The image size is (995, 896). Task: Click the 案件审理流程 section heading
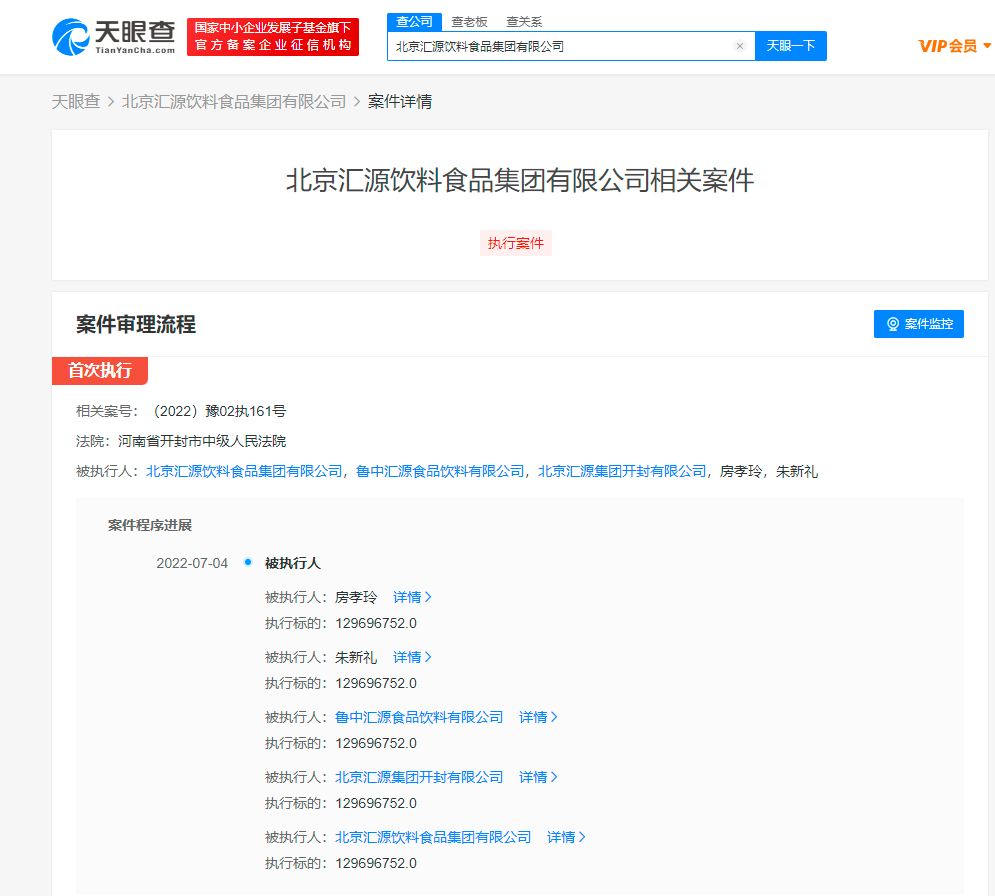click(x=136, y=324)
